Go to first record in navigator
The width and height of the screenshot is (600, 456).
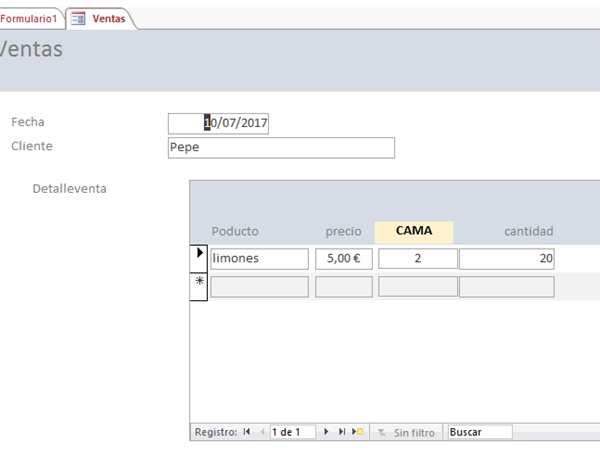[247, 432]
